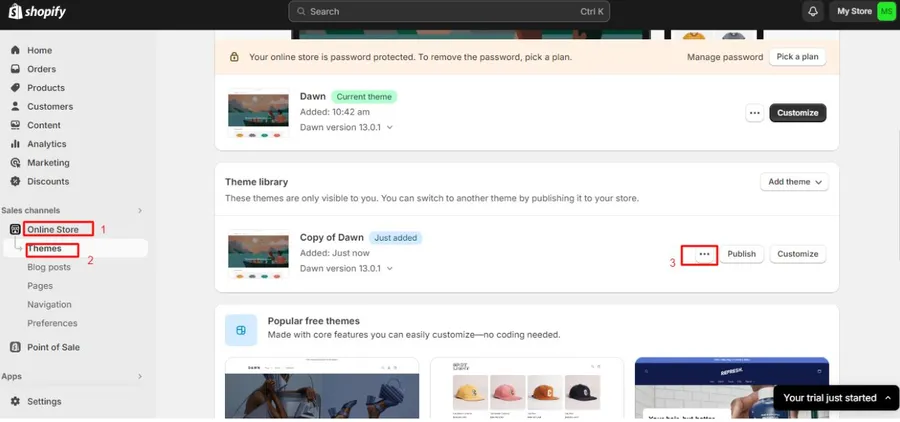Click the Theme library heading
Viewport: 900px width, 422px height.
point(257,182)
